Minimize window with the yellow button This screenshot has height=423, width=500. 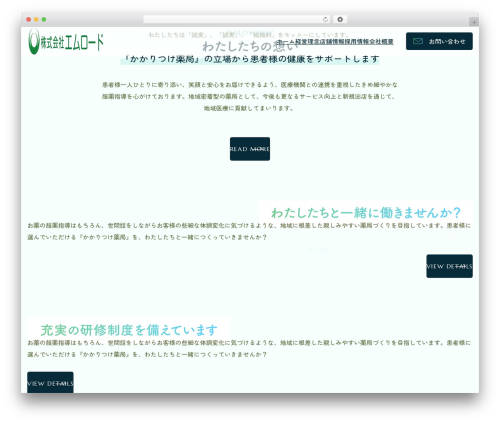pyautogui.click(x=36, y=20)
